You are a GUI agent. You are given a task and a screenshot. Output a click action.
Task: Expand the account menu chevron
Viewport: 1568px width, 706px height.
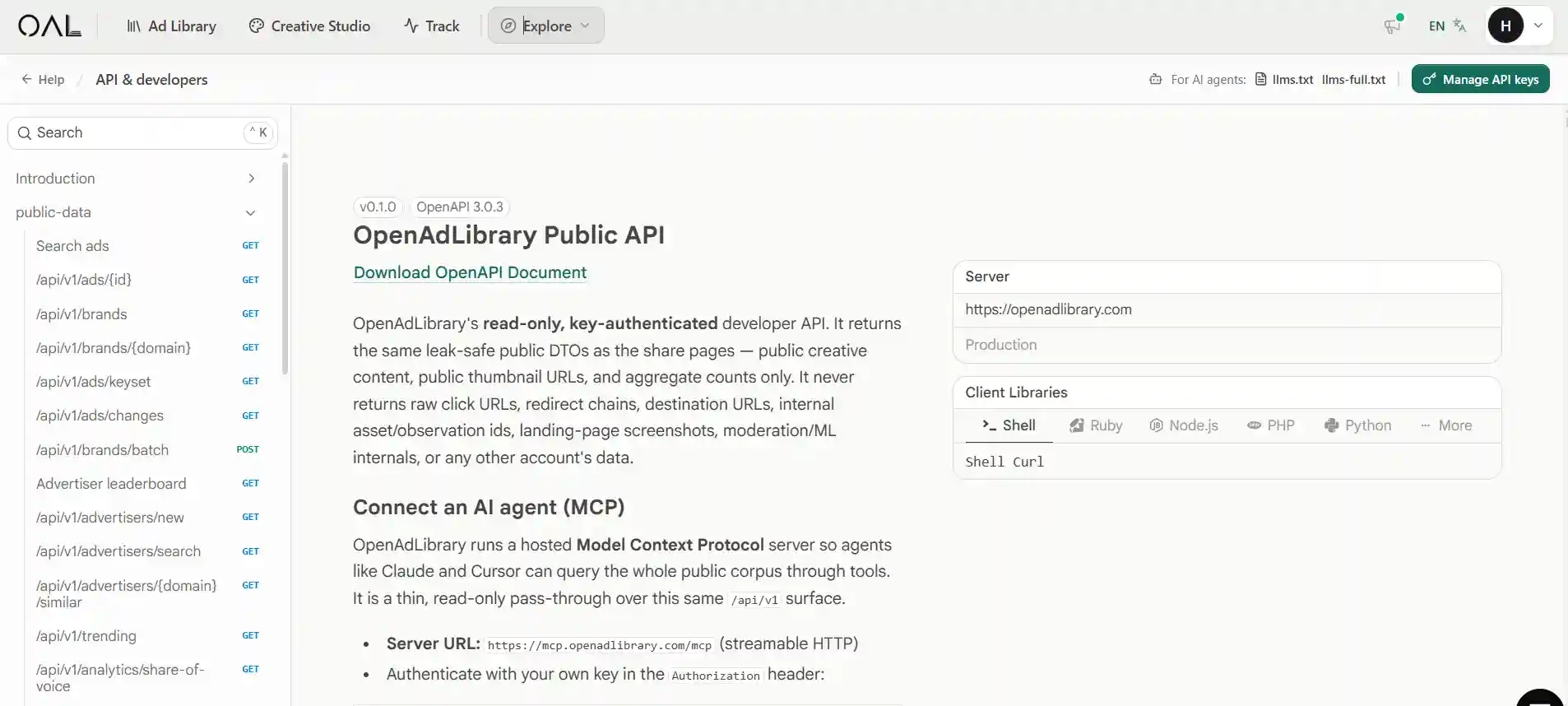pos(1538,26)
